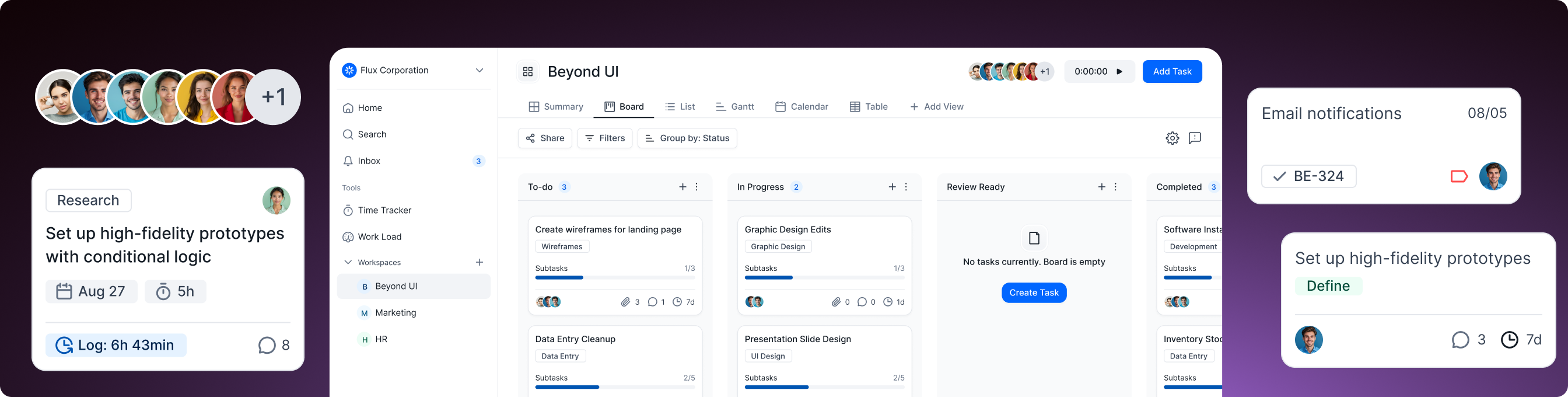Click subtasks progress bar on Create wireframes card
1568x397 pixels.
click(615, 278)
